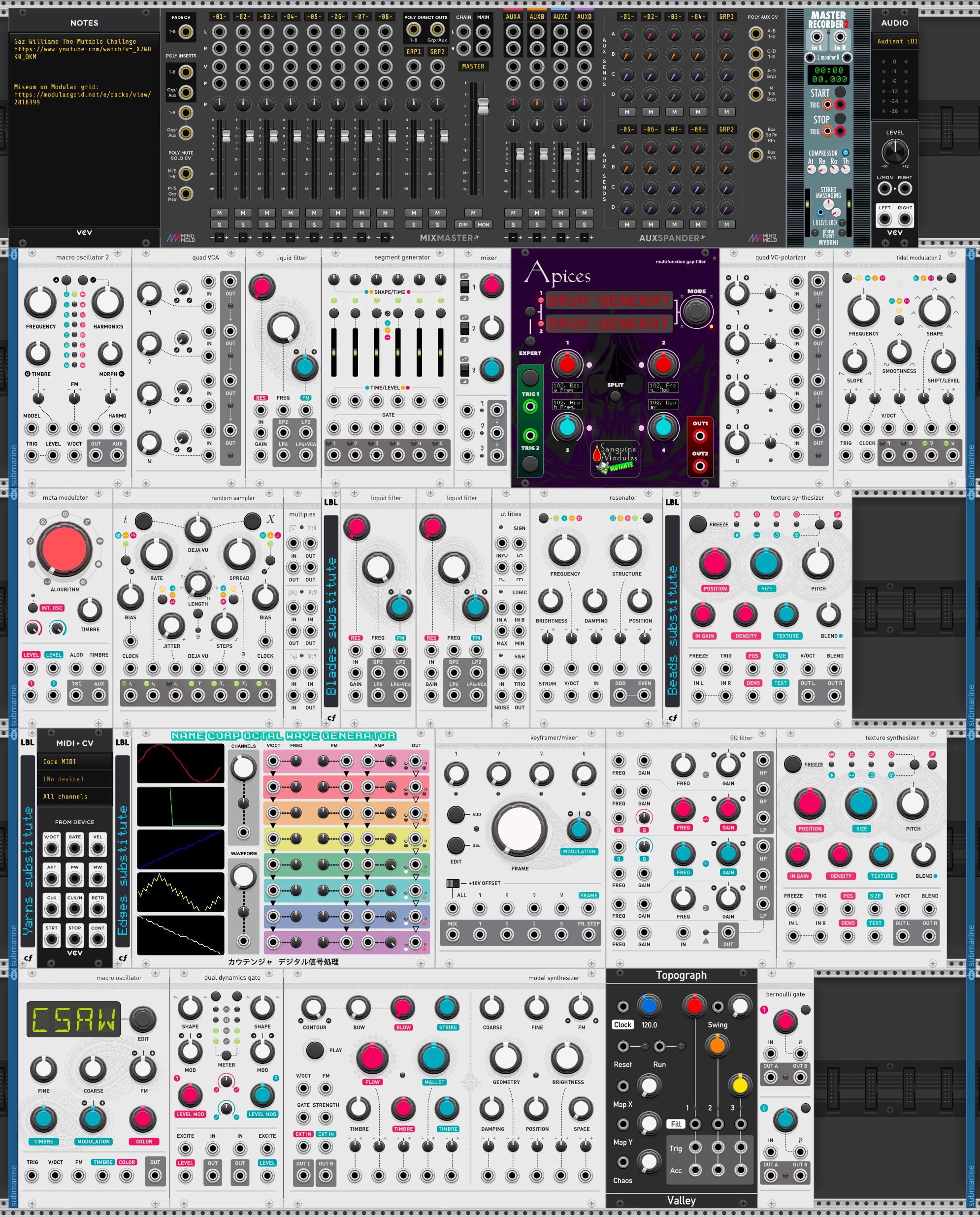Click the macro oscillator CSAW display
The width and height of the screenshot is (980, 1217).
click(x=73, y=1020)
